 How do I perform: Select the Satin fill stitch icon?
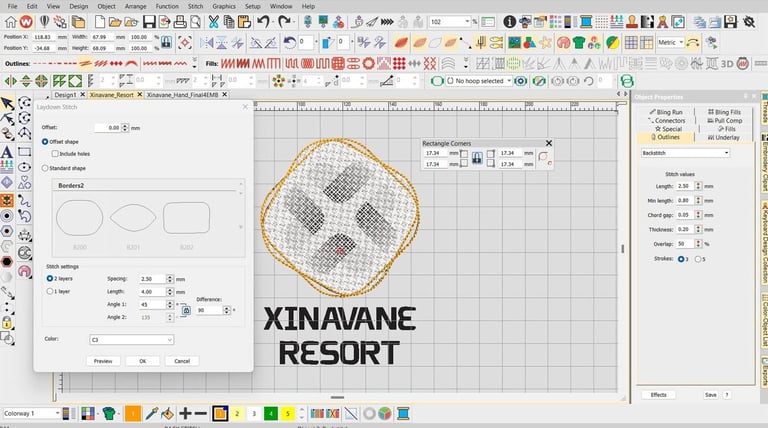click(227, 64)
